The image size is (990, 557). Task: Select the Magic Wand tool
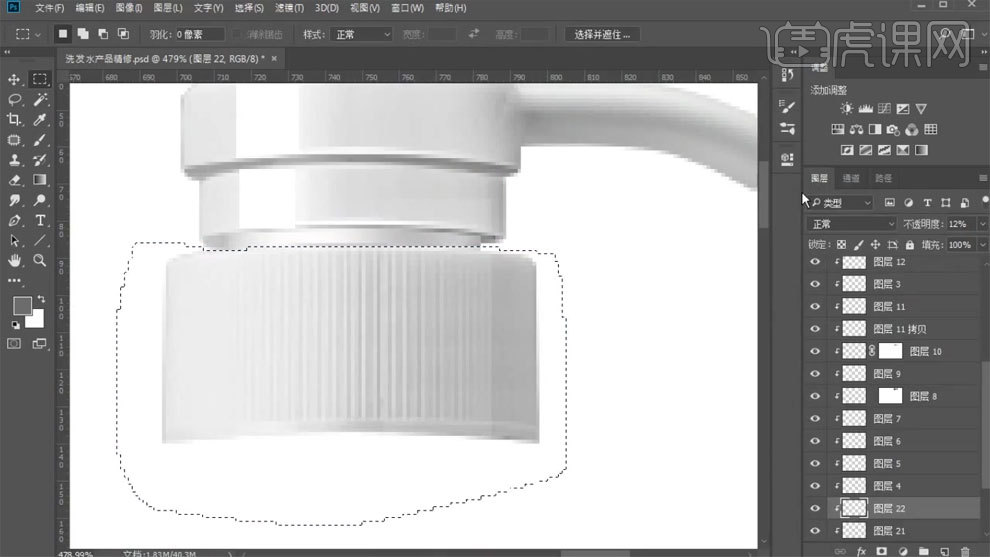click(40, 100)
